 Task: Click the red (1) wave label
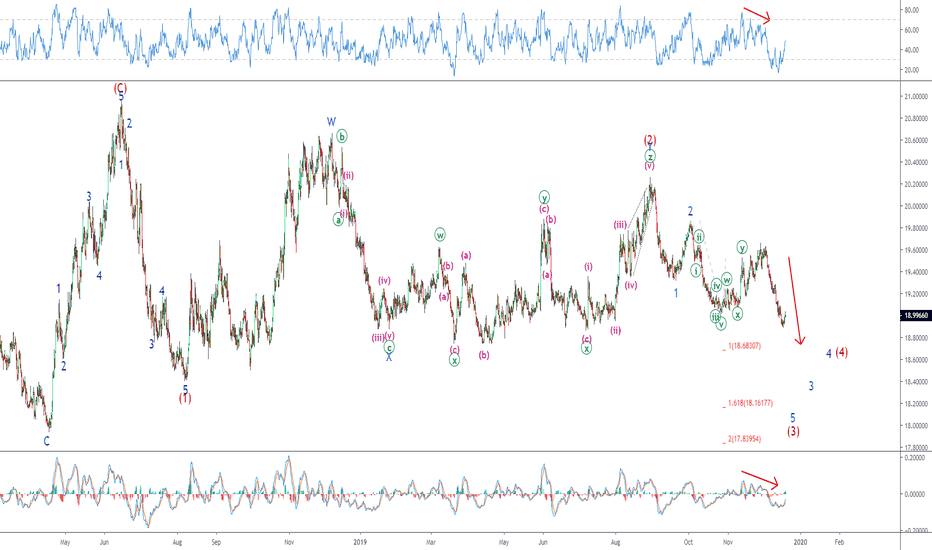[x=185, y=398]
